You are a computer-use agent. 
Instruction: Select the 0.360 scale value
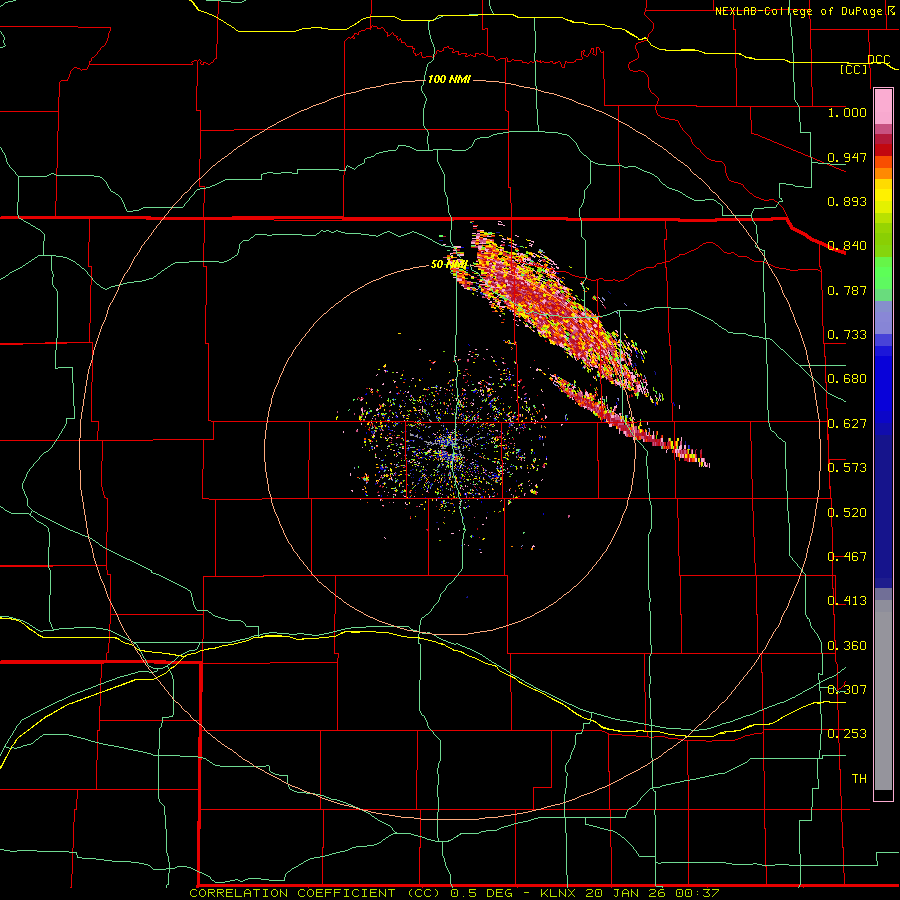847,646
